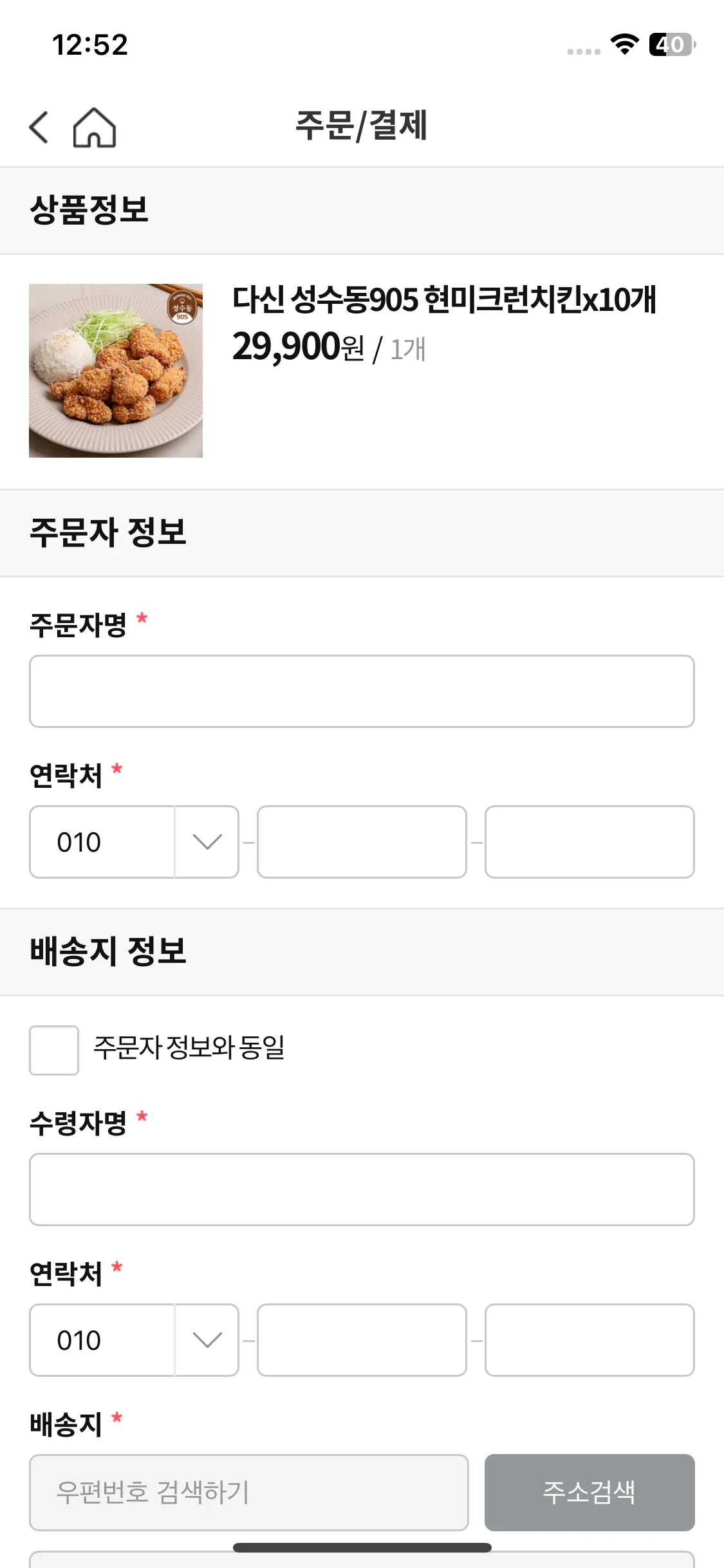Select orderer middle phone number field
This screenshot has height=1568, width=724.
(362, 842)
